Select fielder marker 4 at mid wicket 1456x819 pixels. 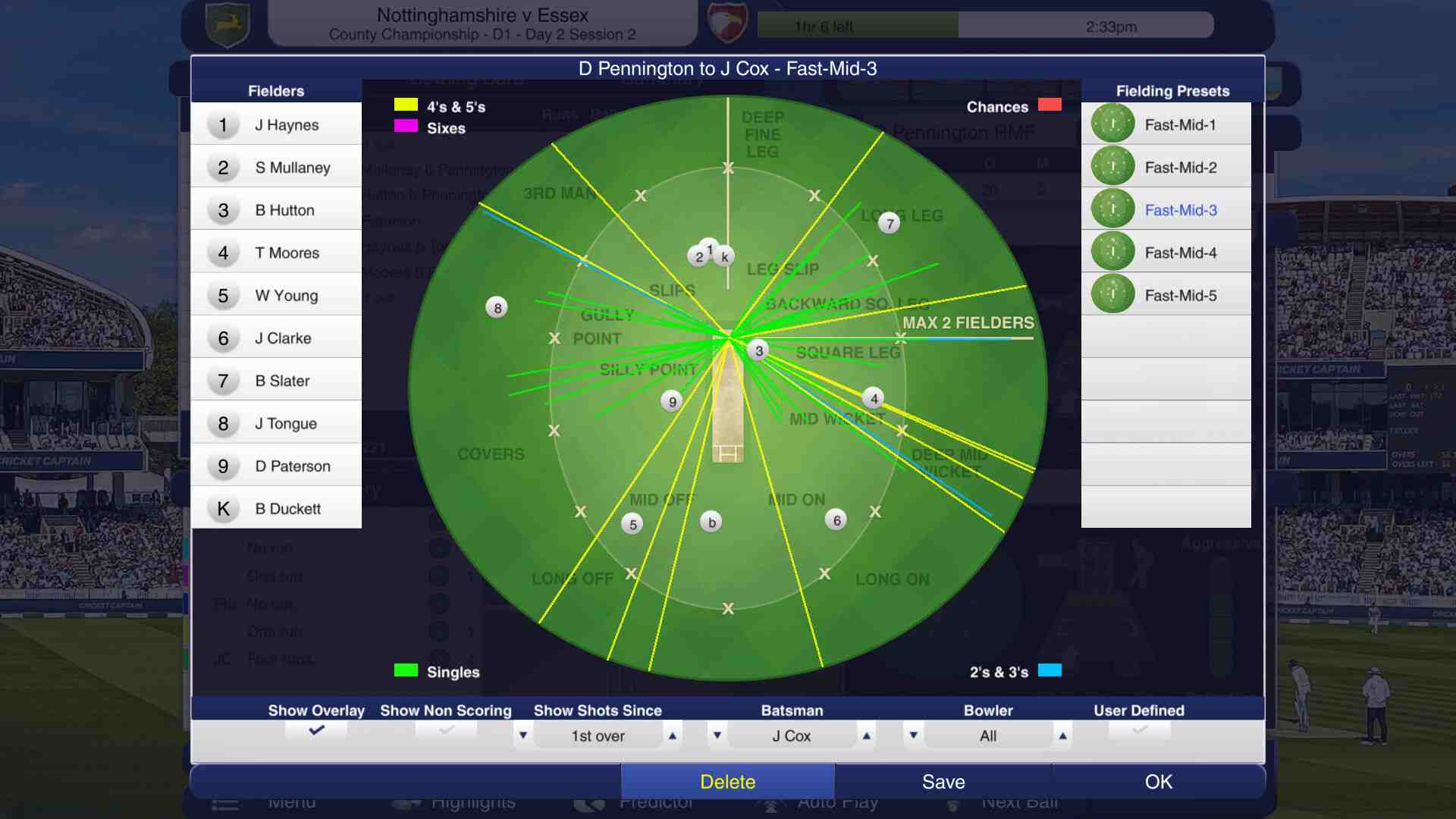(x=874, y=398)
